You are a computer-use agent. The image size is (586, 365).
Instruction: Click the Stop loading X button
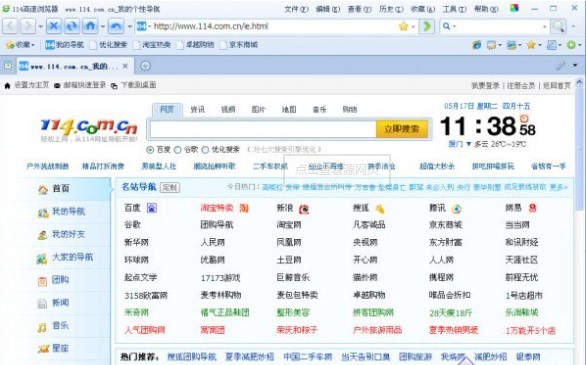click(x=54, y=26)
